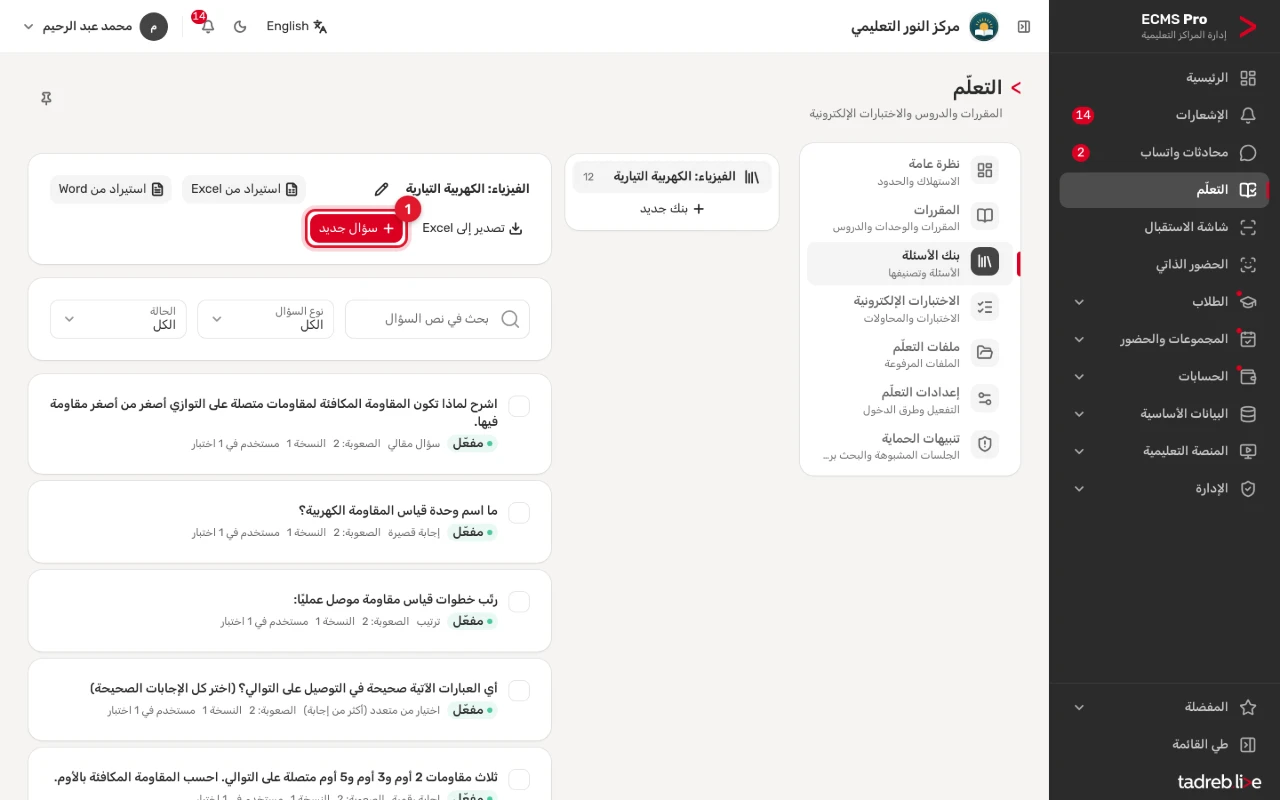Expand المنصة التعليمية section chevron
The width and height of the screenshot is (1280, 800).
tap(1079, 451)
